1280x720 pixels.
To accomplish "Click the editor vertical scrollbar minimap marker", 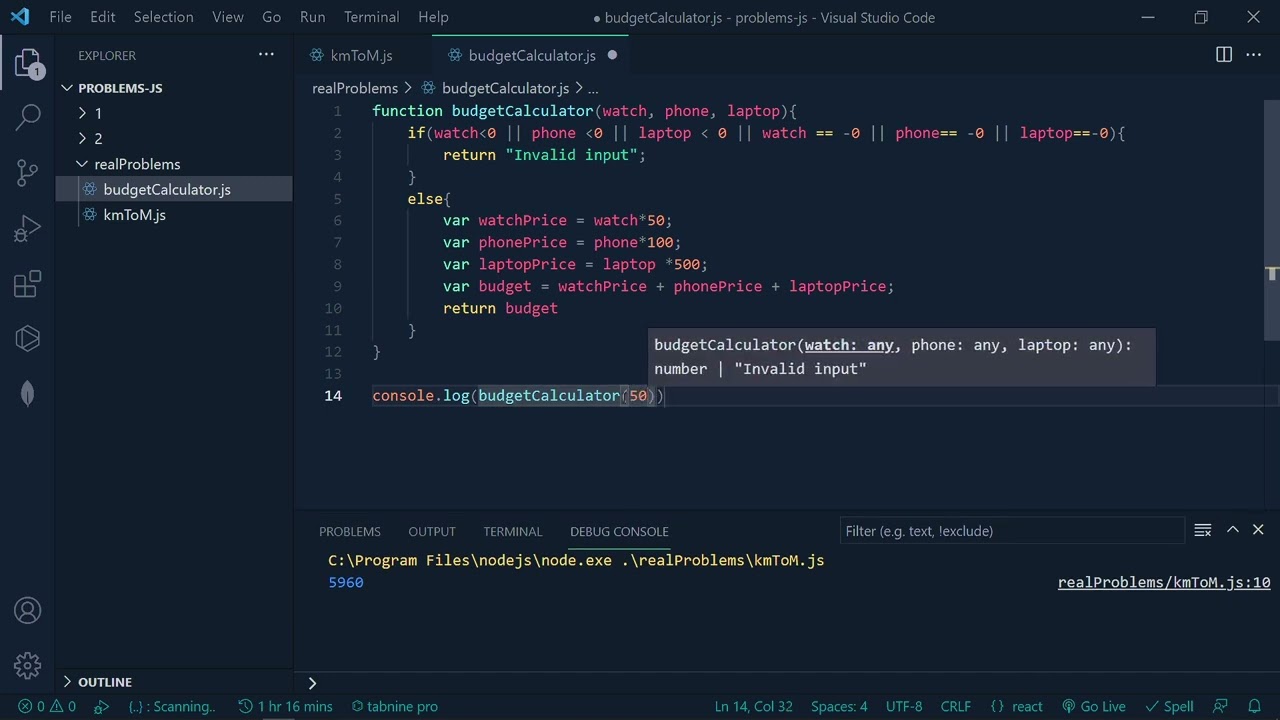I will pos(1272,273).
